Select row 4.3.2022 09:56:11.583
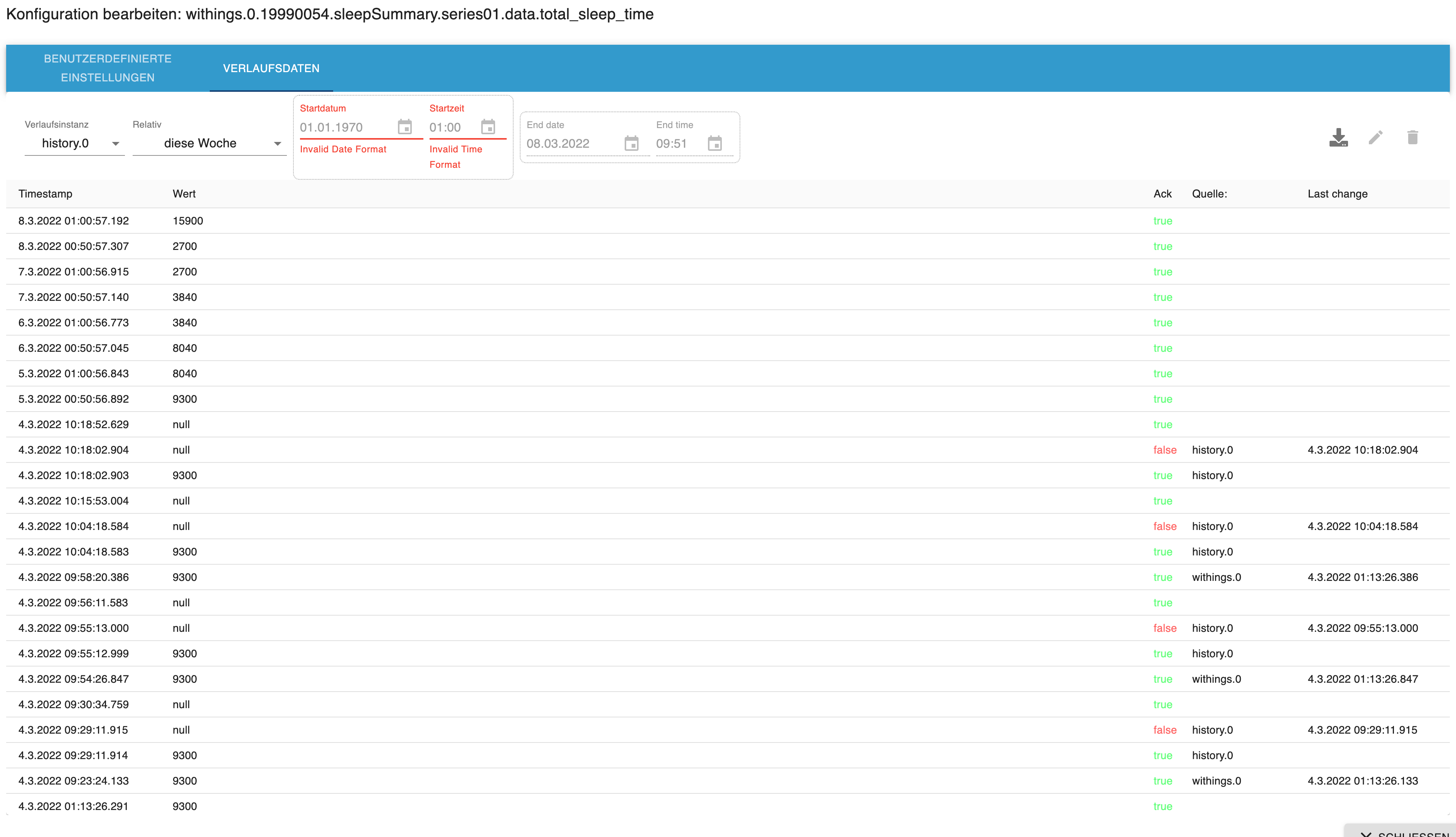Viewport: 1456px width, 837px height. [728, 602]
